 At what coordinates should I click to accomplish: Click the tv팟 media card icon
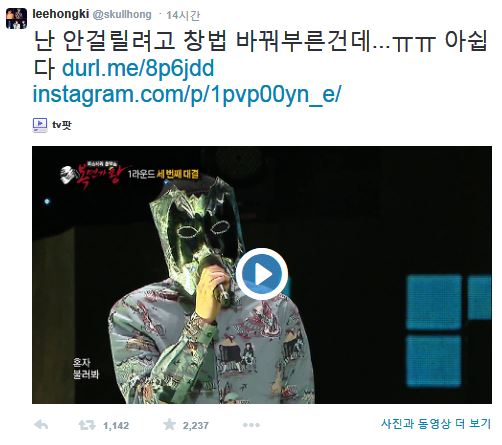point(40,125)
